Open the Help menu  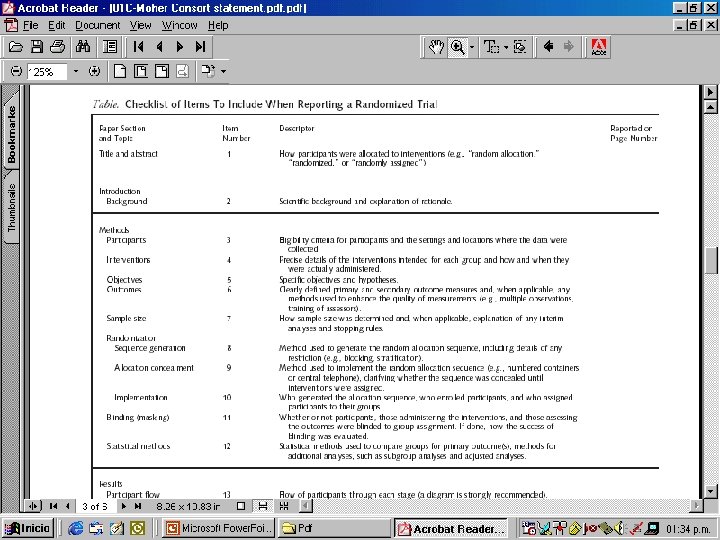click(x=218, y=25)
